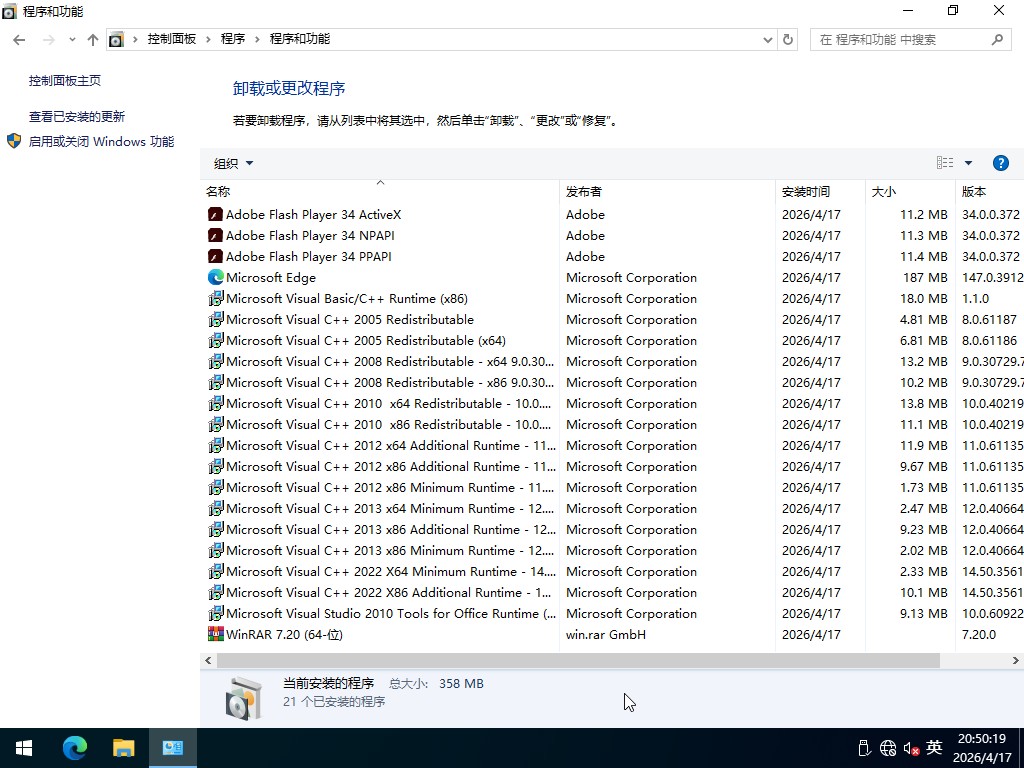1024x768 pixels.
Task: Open the Start menu from the taskbar
Action: (x=22, y=747)
